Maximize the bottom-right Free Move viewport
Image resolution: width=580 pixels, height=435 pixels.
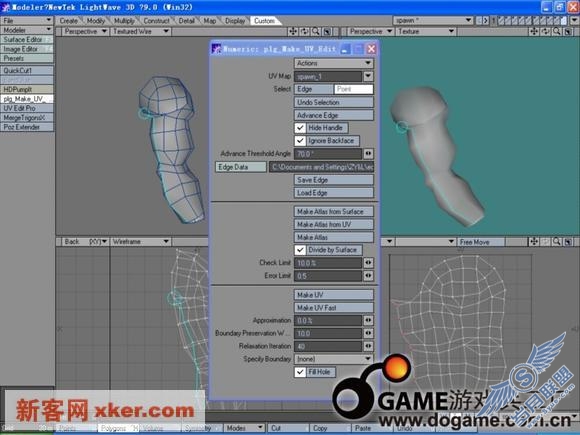tap(568, 242)
